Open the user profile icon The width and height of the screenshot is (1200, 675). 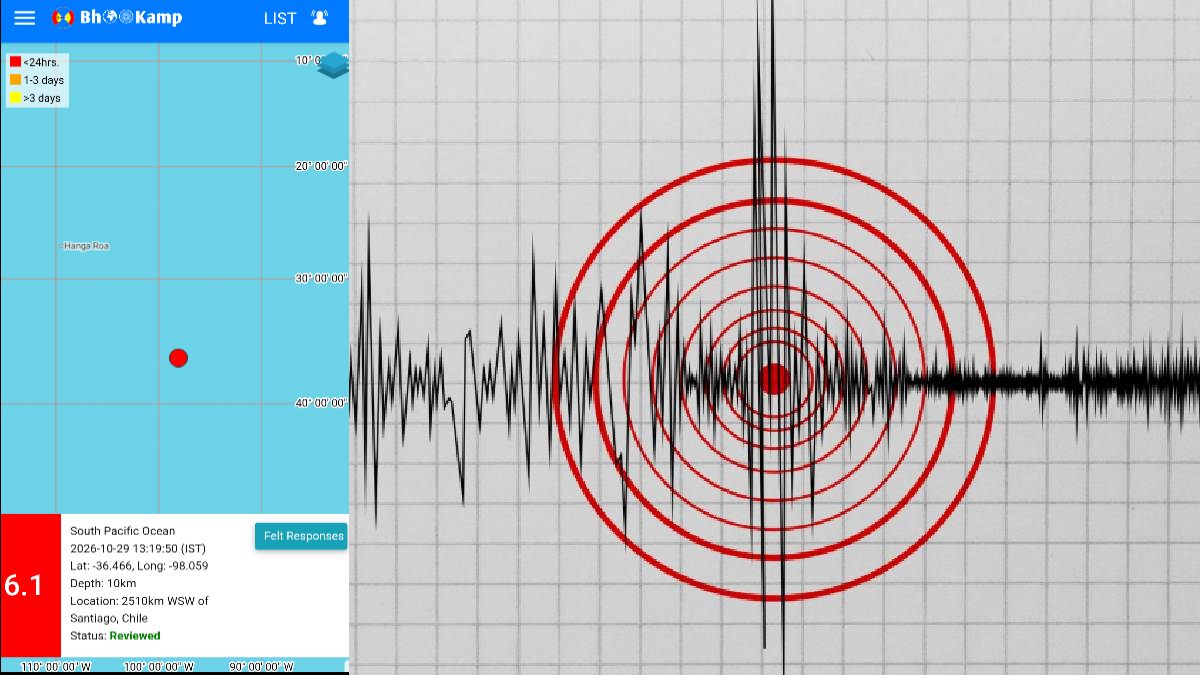[320, 18]
